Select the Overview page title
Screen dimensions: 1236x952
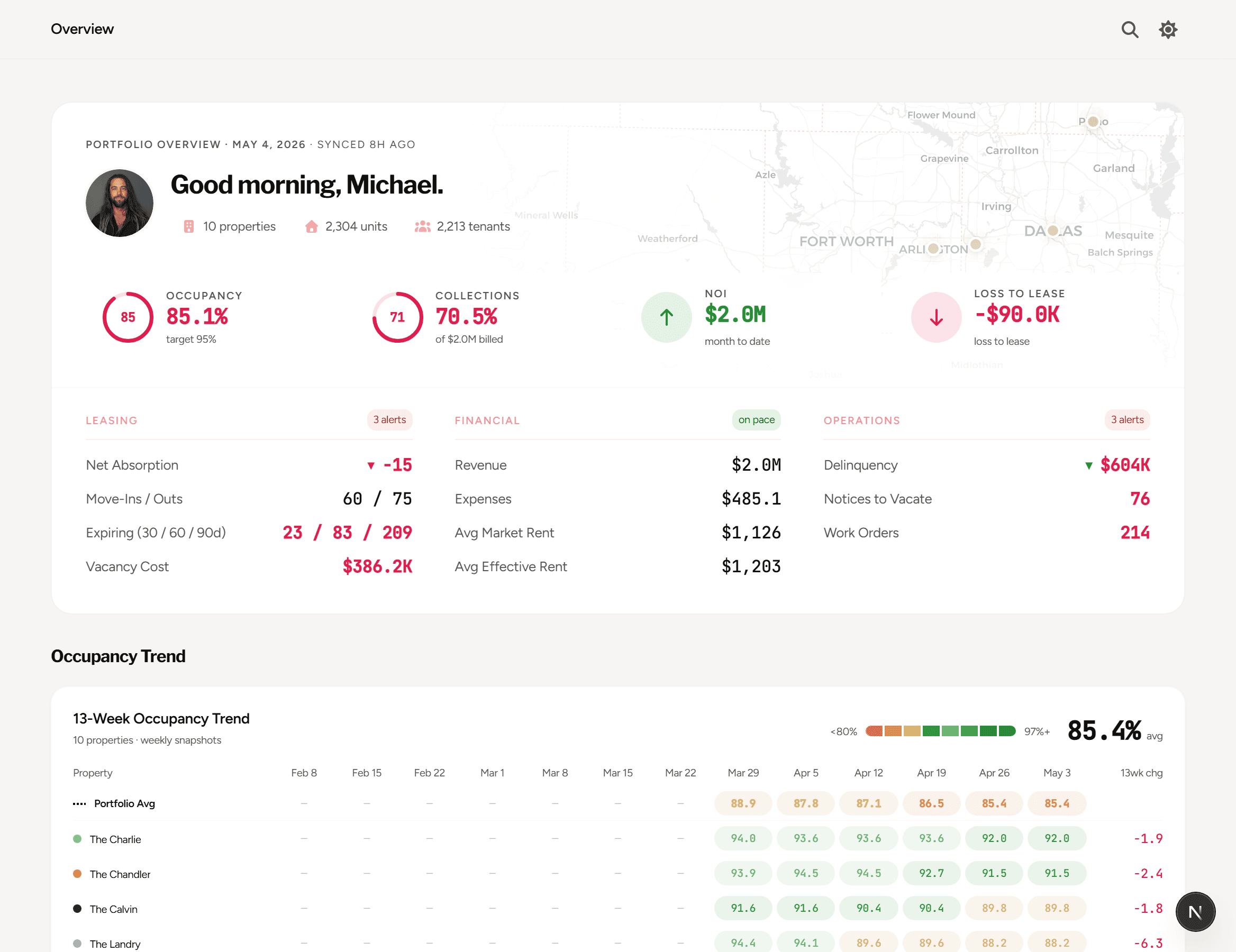coord(82,29)
